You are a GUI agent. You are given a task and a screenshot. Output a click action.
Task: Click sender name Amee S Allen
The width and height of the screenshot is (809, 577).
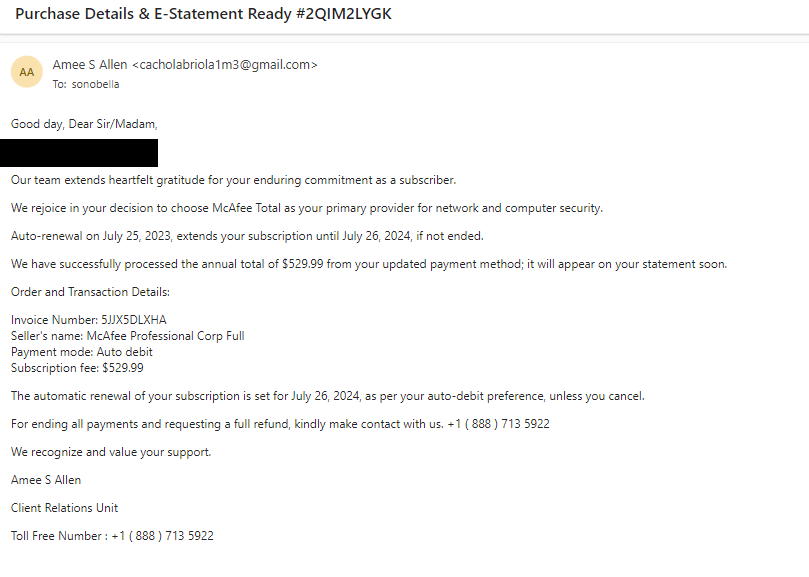tap(90, 65)
